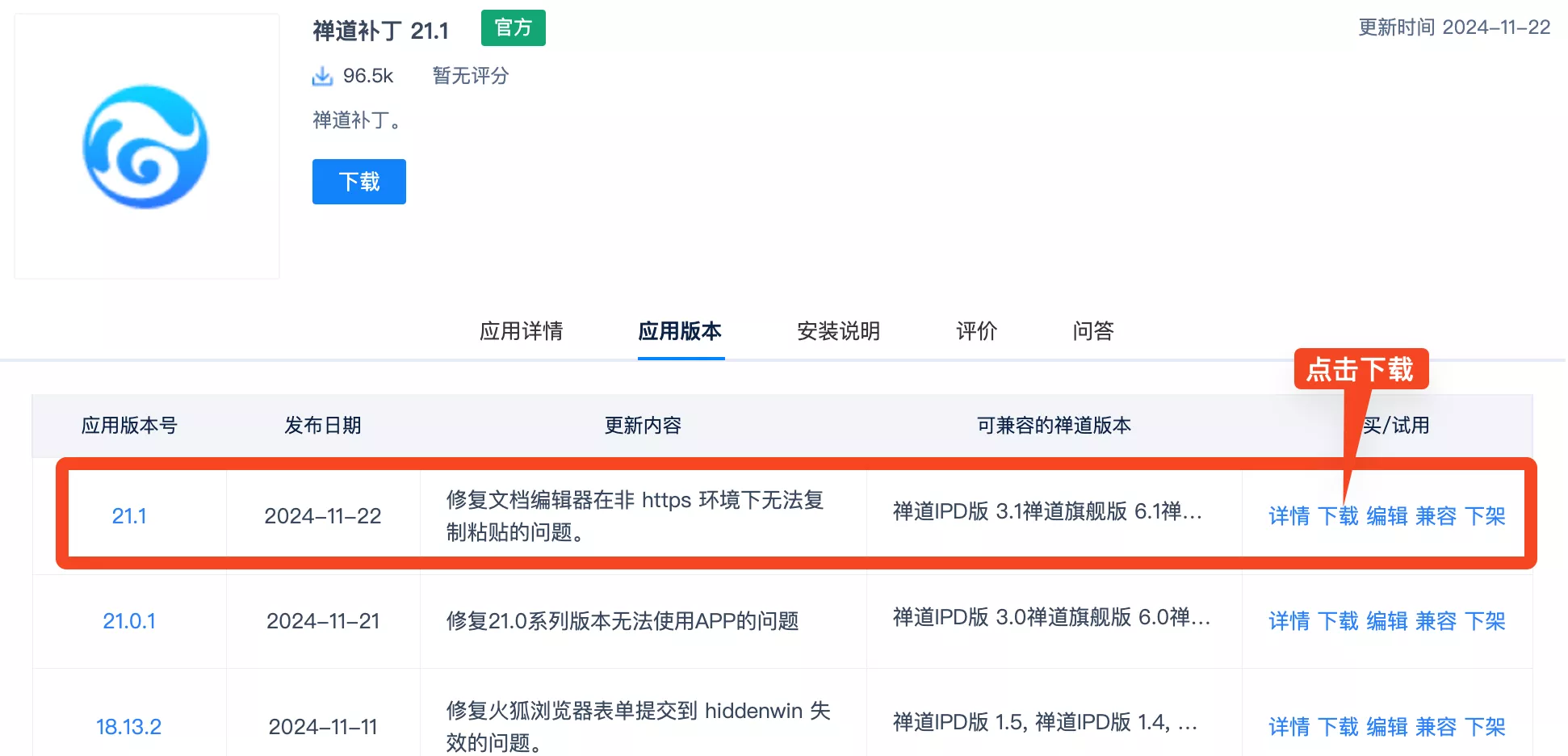This screenshot has width=1568, height=756.
Task: Click the green 官方 badge
Action: point(514,27)
